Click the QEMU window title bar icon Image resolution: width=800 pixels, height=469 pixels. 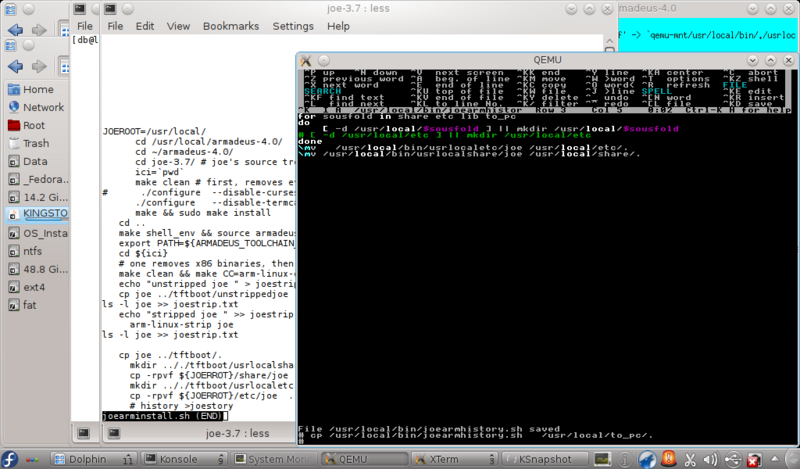(308, 58)
